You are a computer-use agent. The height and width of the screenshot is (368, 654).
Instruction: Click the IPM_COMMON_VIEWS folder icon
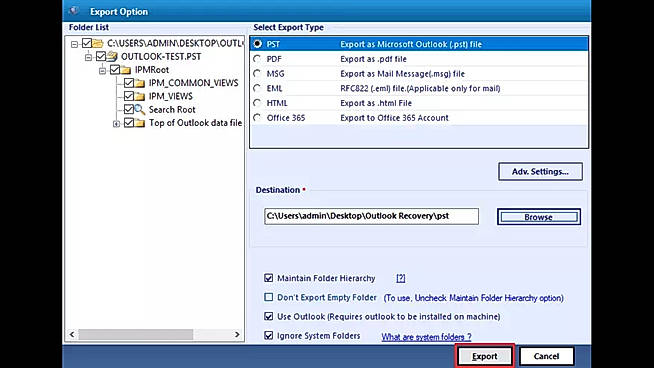pos(140,83)
